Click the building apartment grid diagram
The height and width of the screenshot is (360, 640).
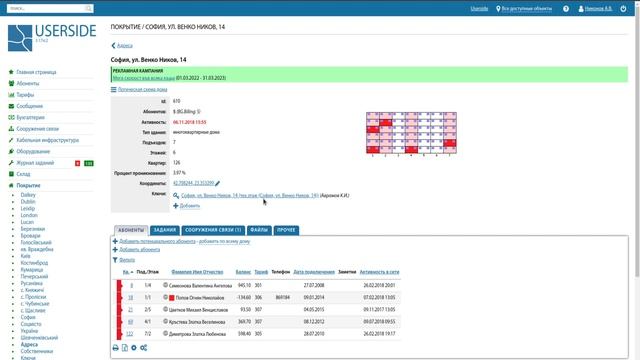(x=411, y=133)
